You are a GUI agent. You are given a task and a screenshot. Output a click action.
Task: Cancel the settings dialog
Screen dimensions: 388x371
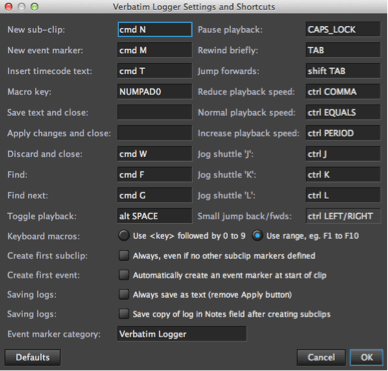tap(321, 357)
